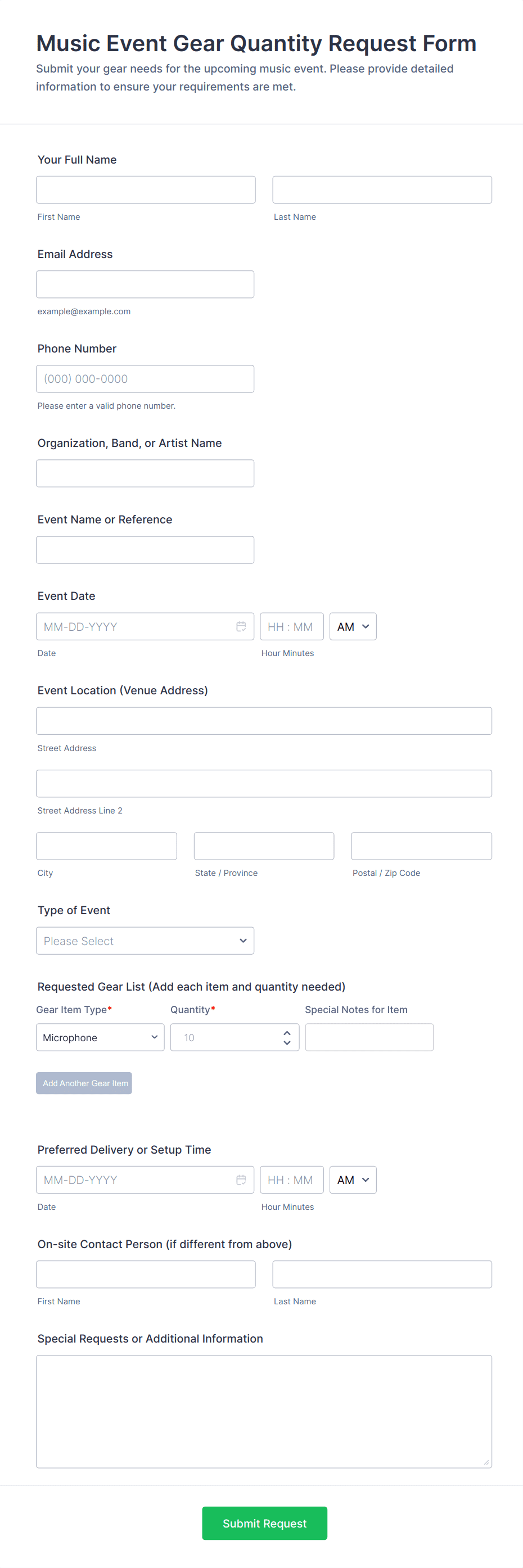Click the Email Address input field
The image size is (523, 1568).
145,284
